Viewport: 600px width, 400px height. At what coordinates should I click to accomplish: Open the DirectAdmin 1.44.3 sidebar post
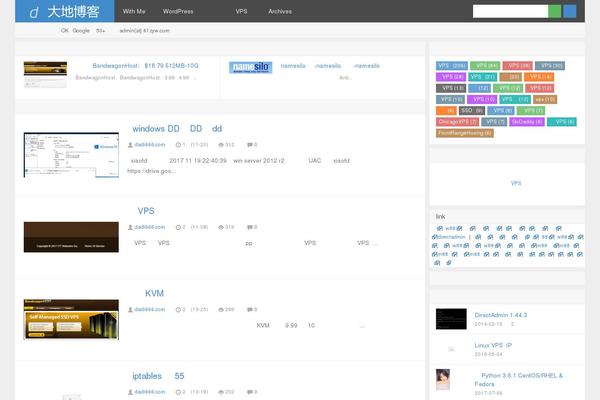coord(501,315)
